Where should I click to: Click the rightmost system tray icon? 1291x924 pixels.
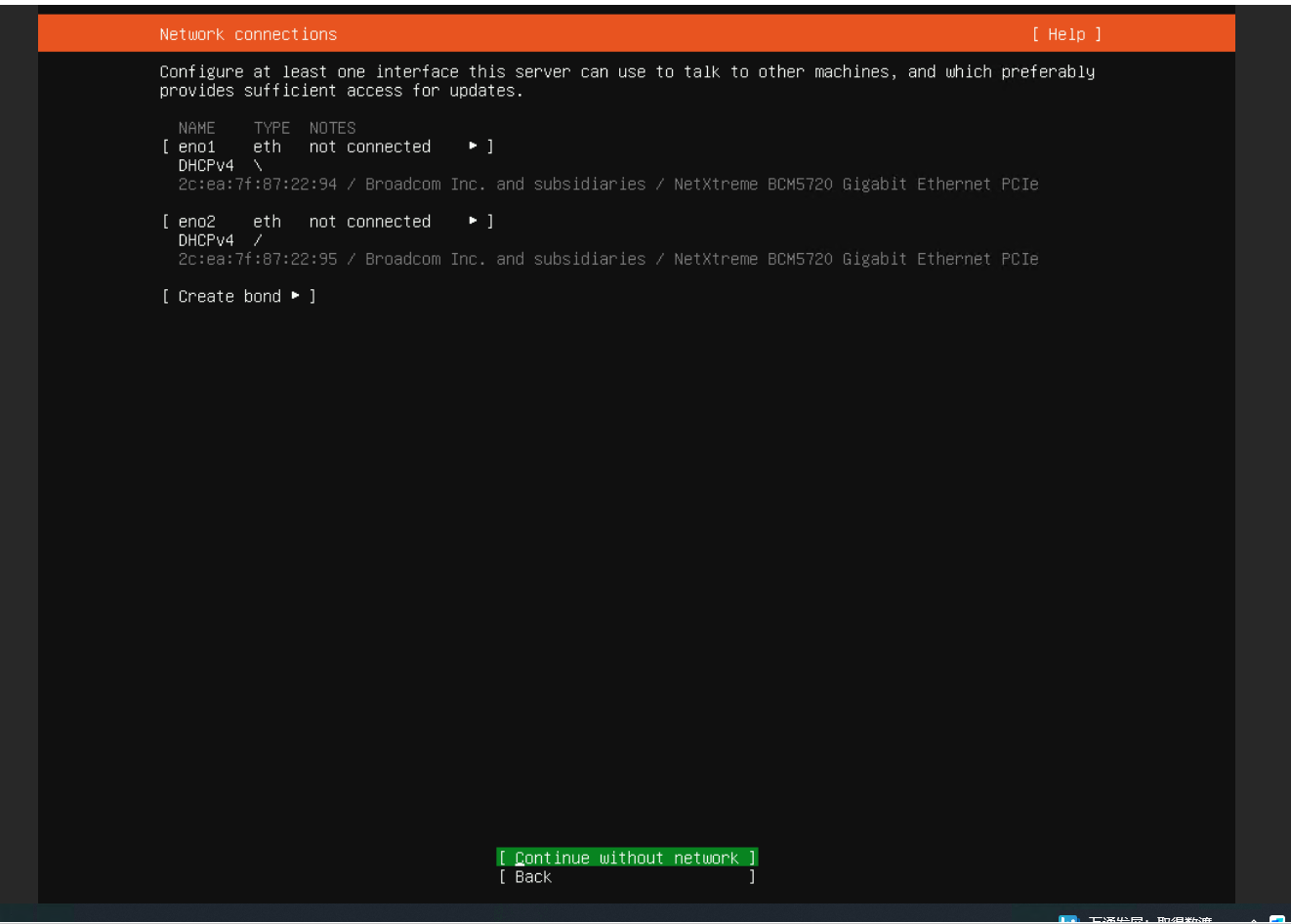pos(1277,919)
